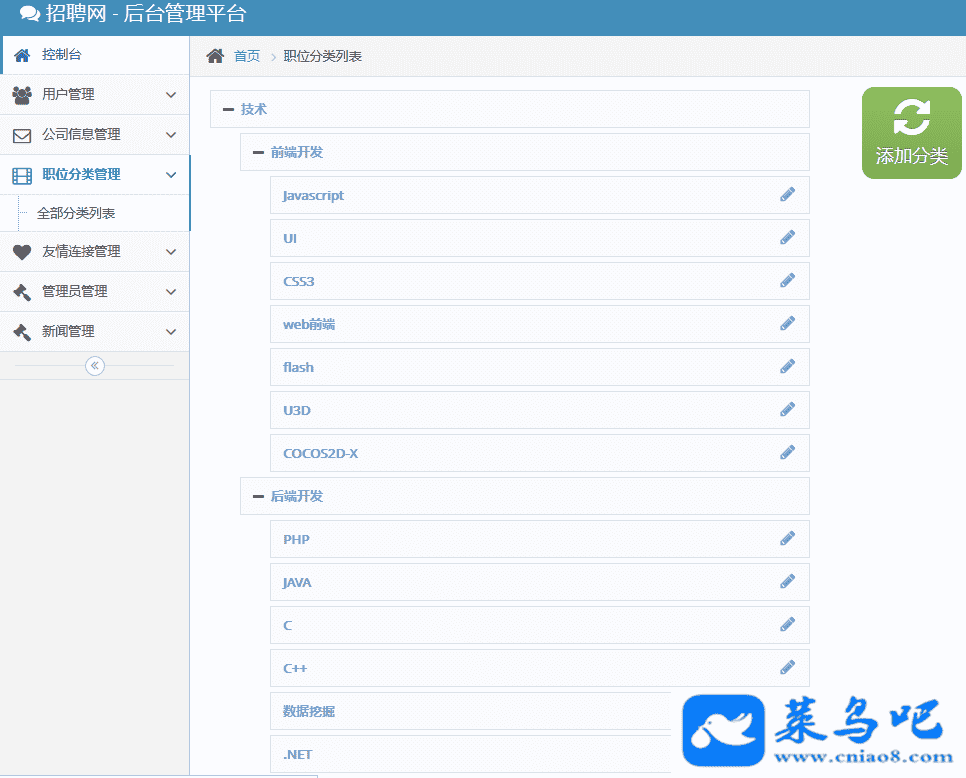The height and width of the screenshot is (778, 966).
Task: Collapse the sidebar with double-arrow toggle
Action: 95,366
